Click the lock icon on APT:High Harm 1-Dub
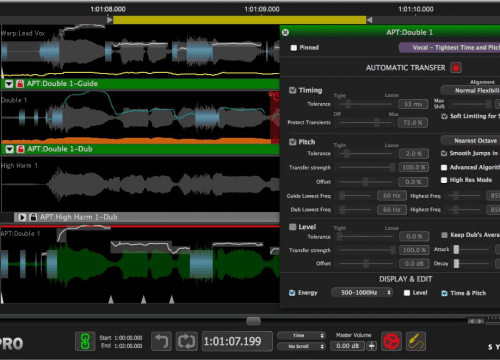Screen dimensions: 500x360 click(33, 217)
